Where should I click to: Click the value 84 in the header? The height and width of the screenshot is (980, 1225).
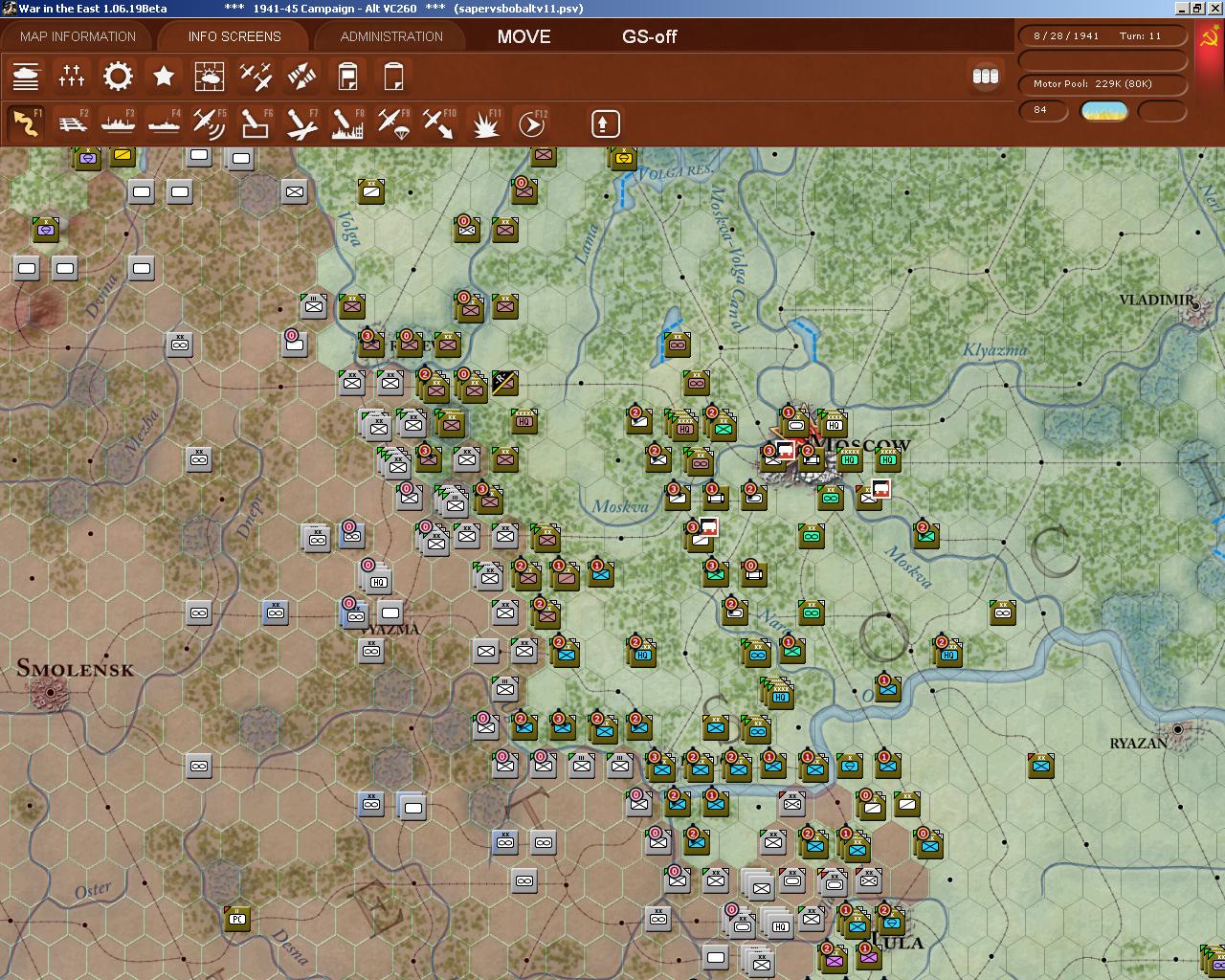pyautogui.click(x=1040, y=110)
